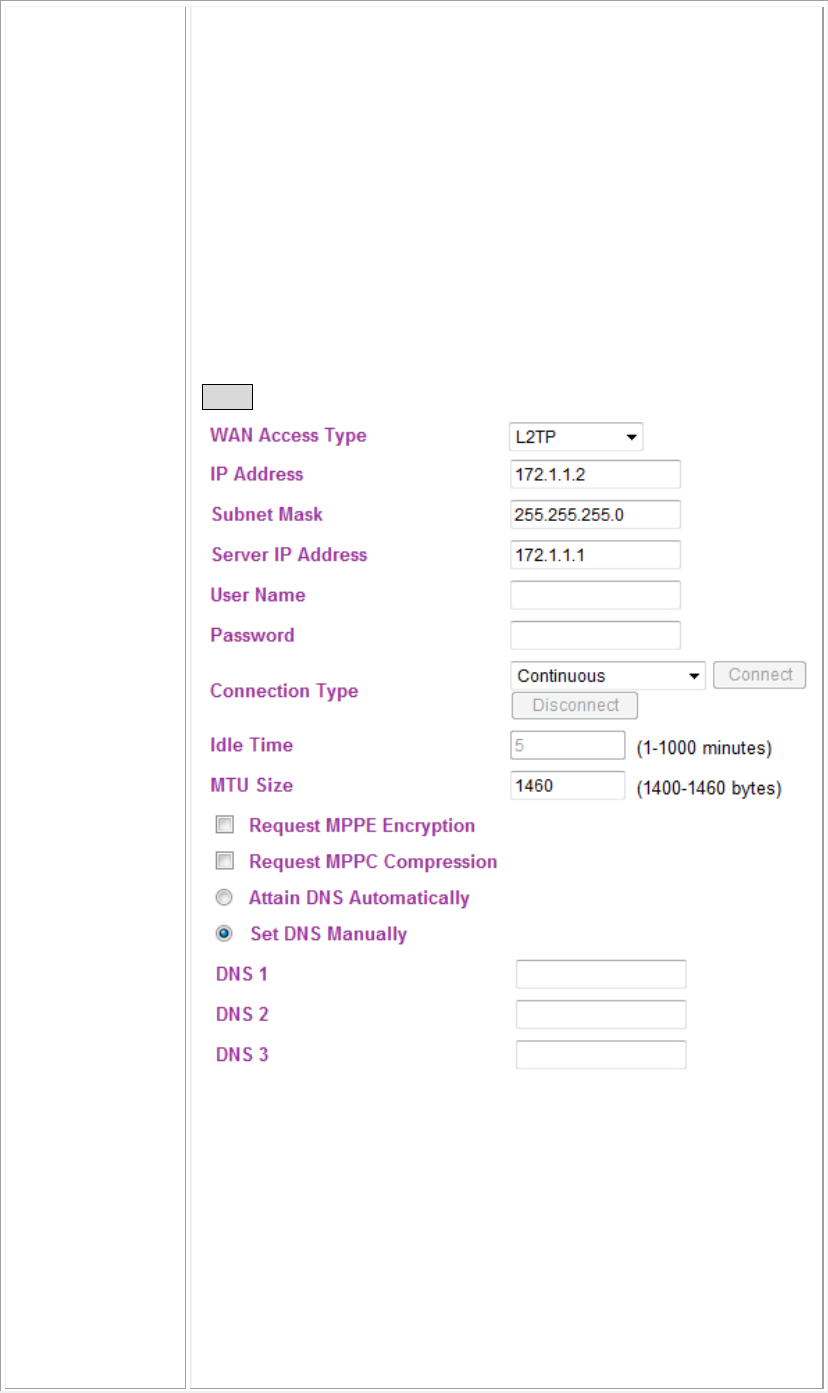
Task: Click the small gray box above the form
Action: (227, 397)
